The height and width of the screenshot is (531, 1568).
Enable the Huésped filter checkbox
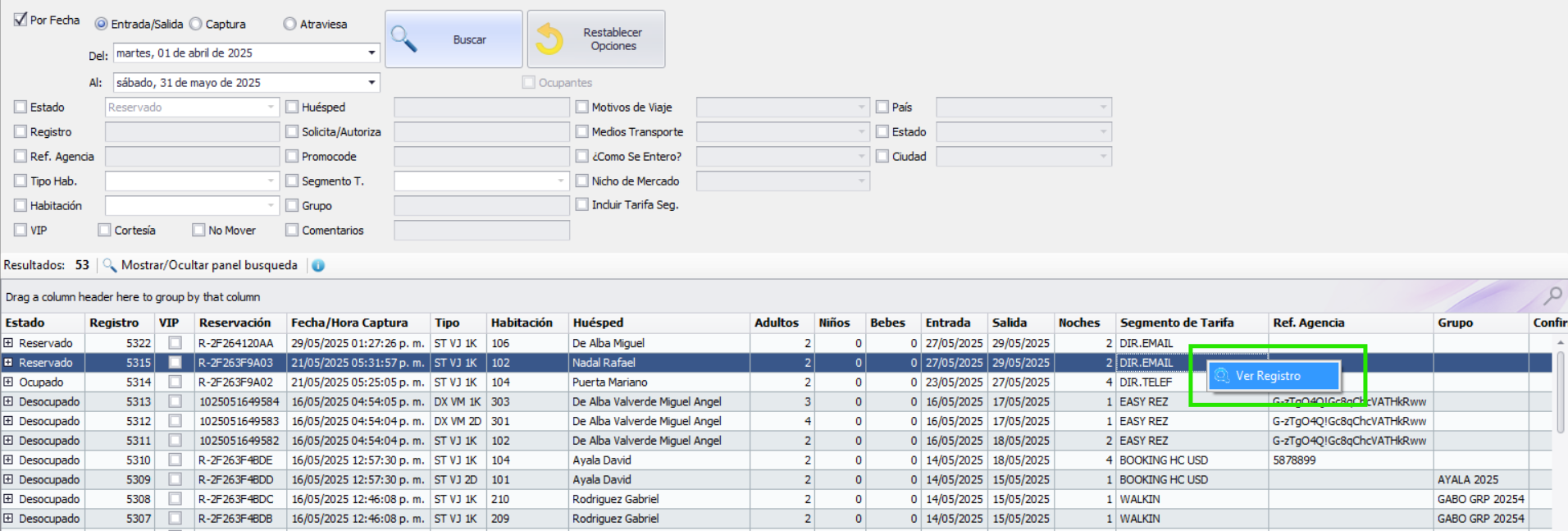[x=292, y=107]
